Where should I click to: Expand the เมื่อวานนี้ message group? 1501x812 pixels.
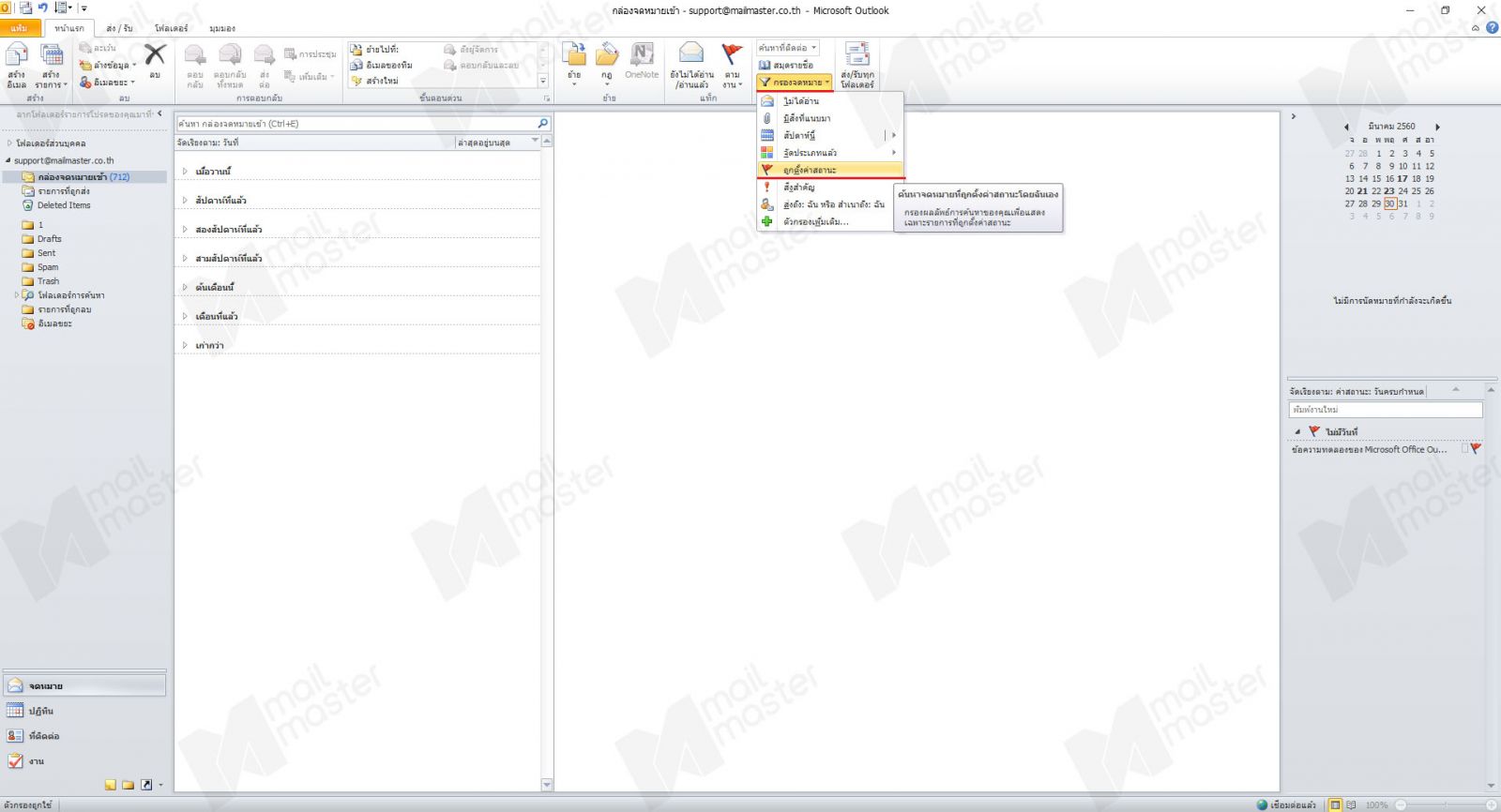185,172
